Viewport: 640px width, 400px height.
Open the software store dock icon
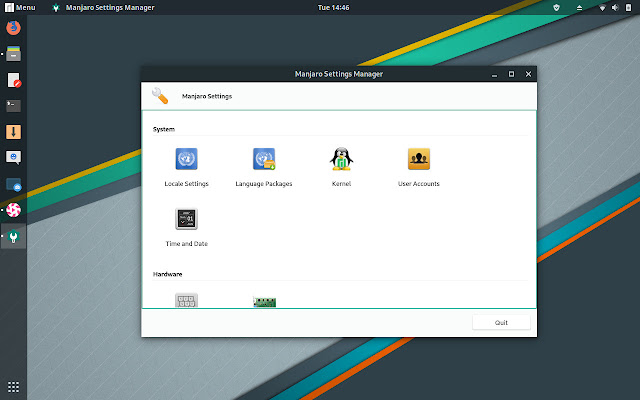pos(13,184)
